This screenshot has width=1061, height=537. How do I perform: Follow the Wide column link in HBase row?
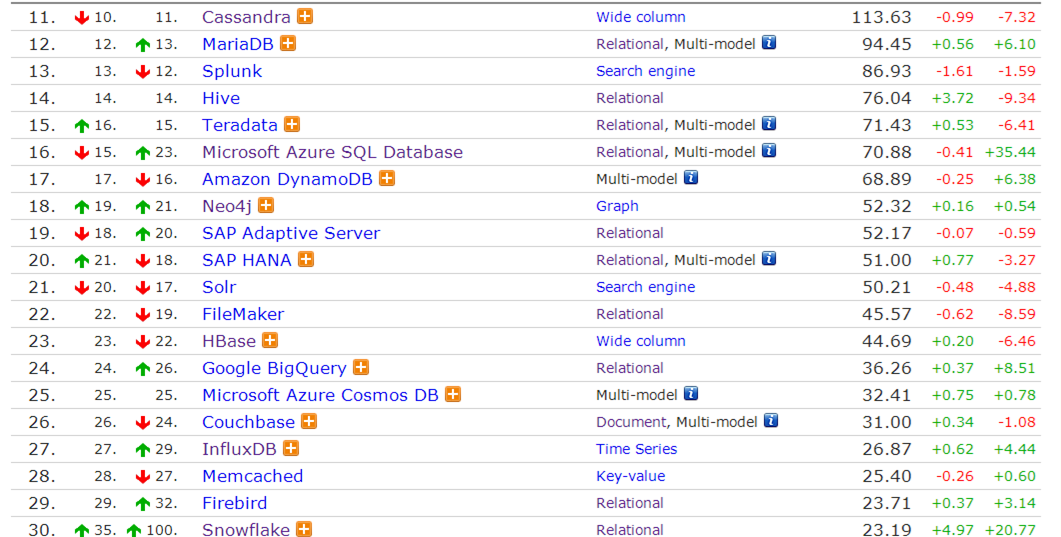point(641,342)
